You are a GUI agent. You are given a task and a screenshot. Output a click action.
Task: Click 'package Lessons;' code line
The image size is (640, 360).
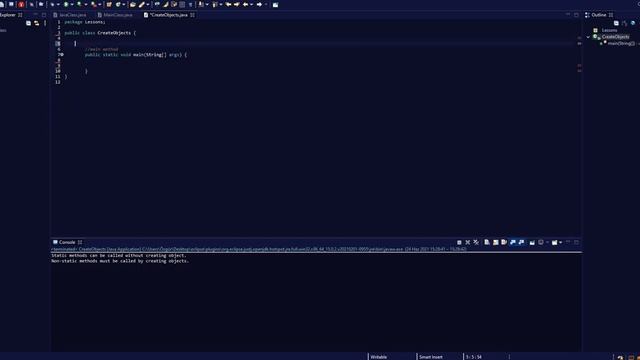point(85,22)
